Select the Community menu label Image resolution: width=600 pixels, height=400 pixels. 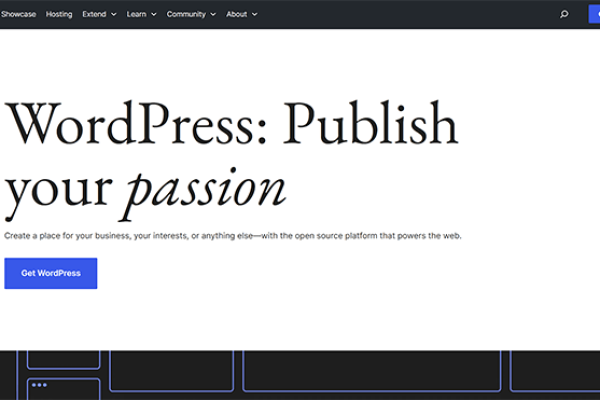click(x=186, y=15)
